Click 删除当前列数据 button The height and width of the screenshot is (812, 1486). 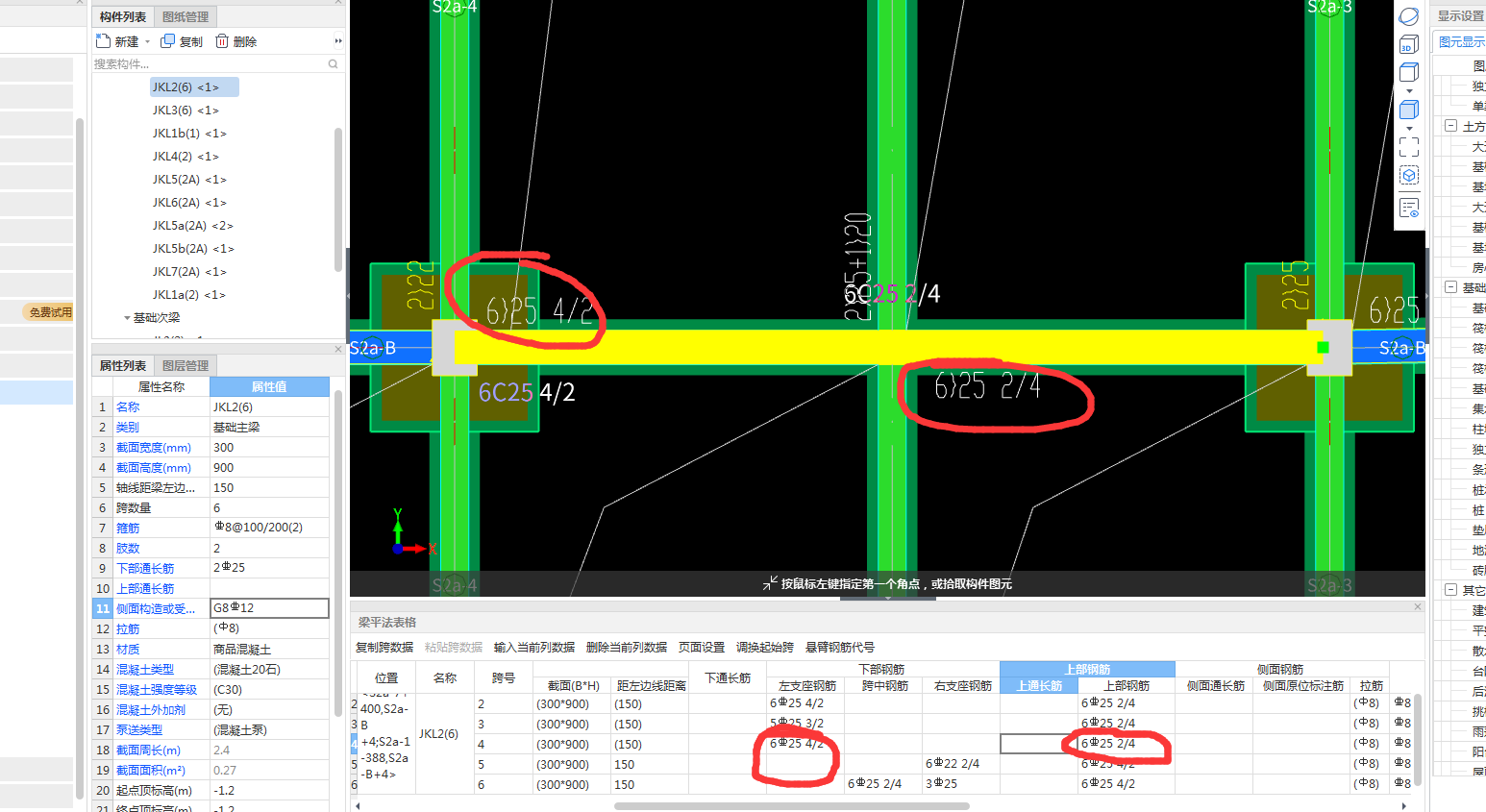(627, 648)
